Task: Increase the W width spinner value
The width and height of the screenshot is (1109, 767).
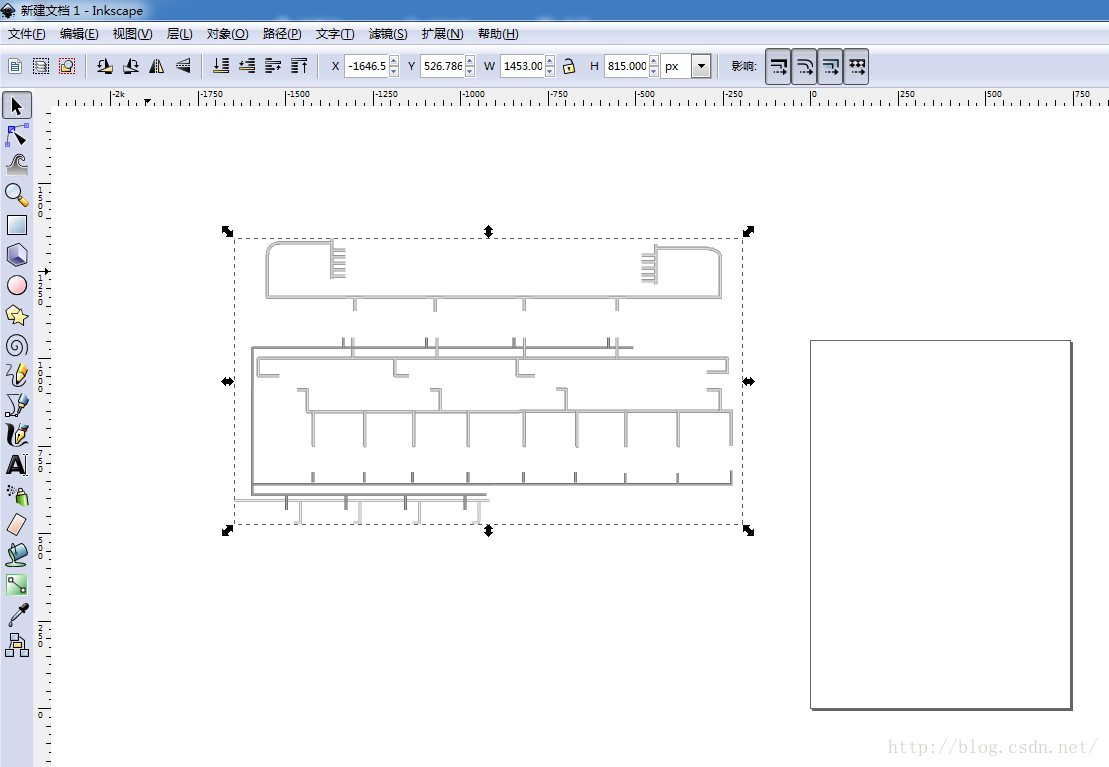Action: point(550,61)
